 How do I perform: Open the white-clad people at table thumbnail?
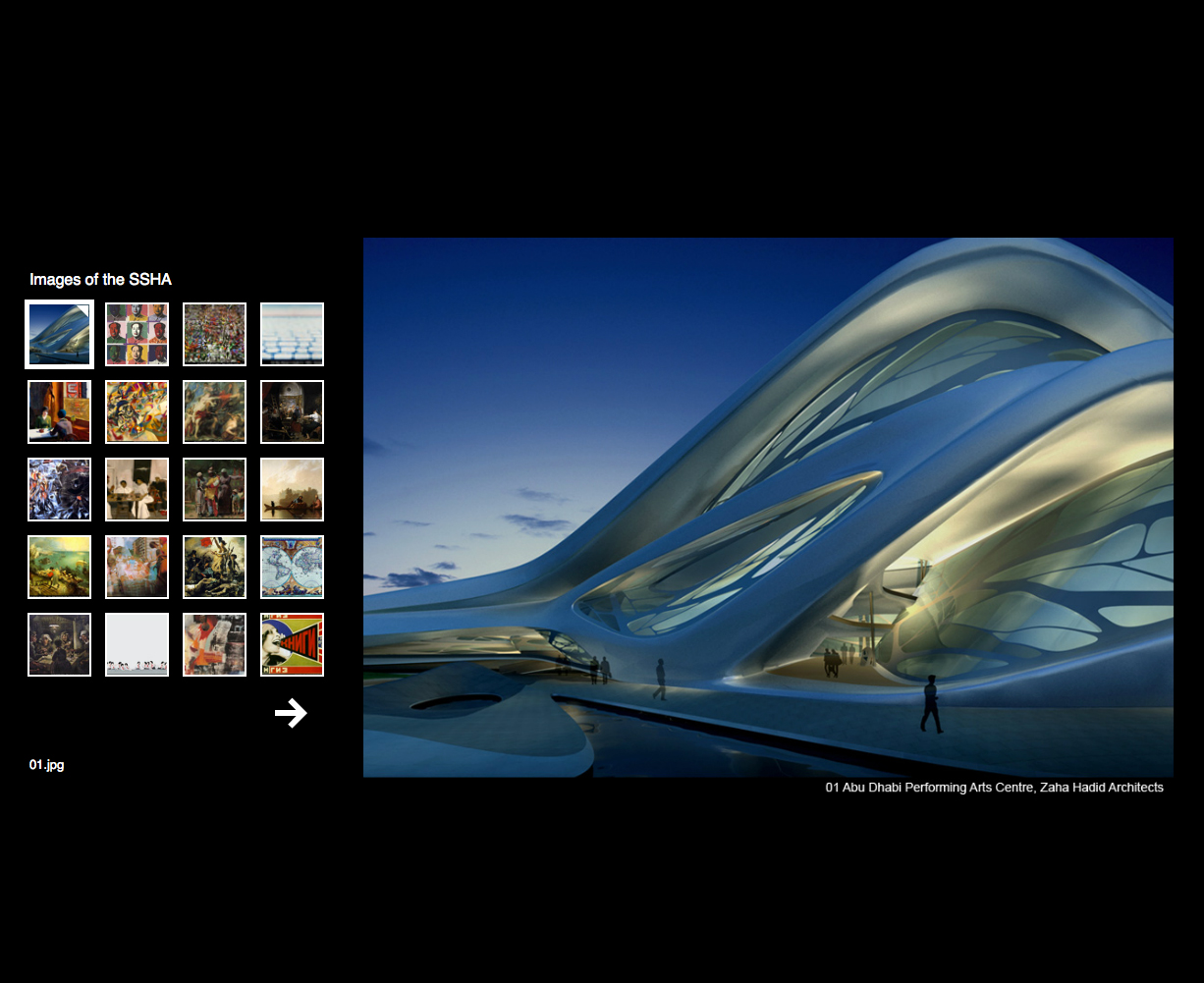point(137,489)
